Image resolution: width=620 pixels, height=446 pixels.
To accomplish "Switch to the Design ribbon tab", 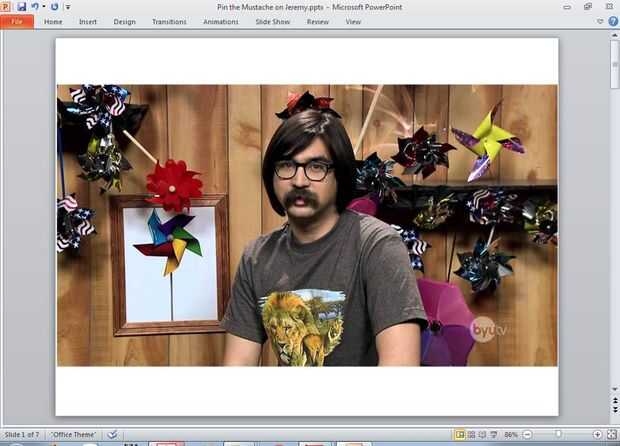I will [125, 22].
